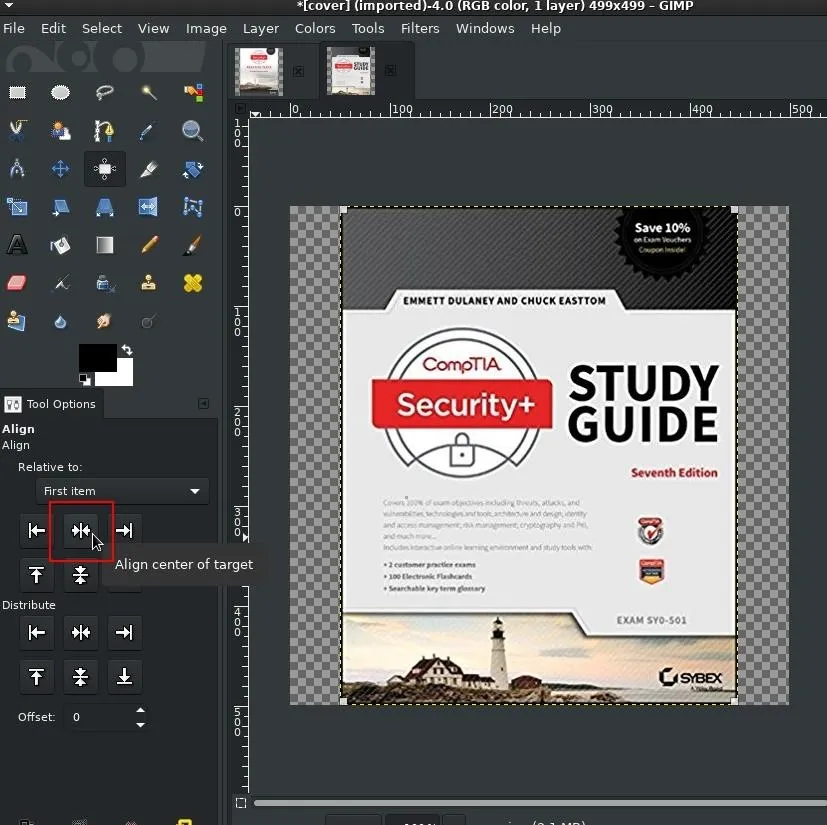Distribute bottom edges of targets
The height and width of the screenshot is (825, 827).
click(124, 676)
